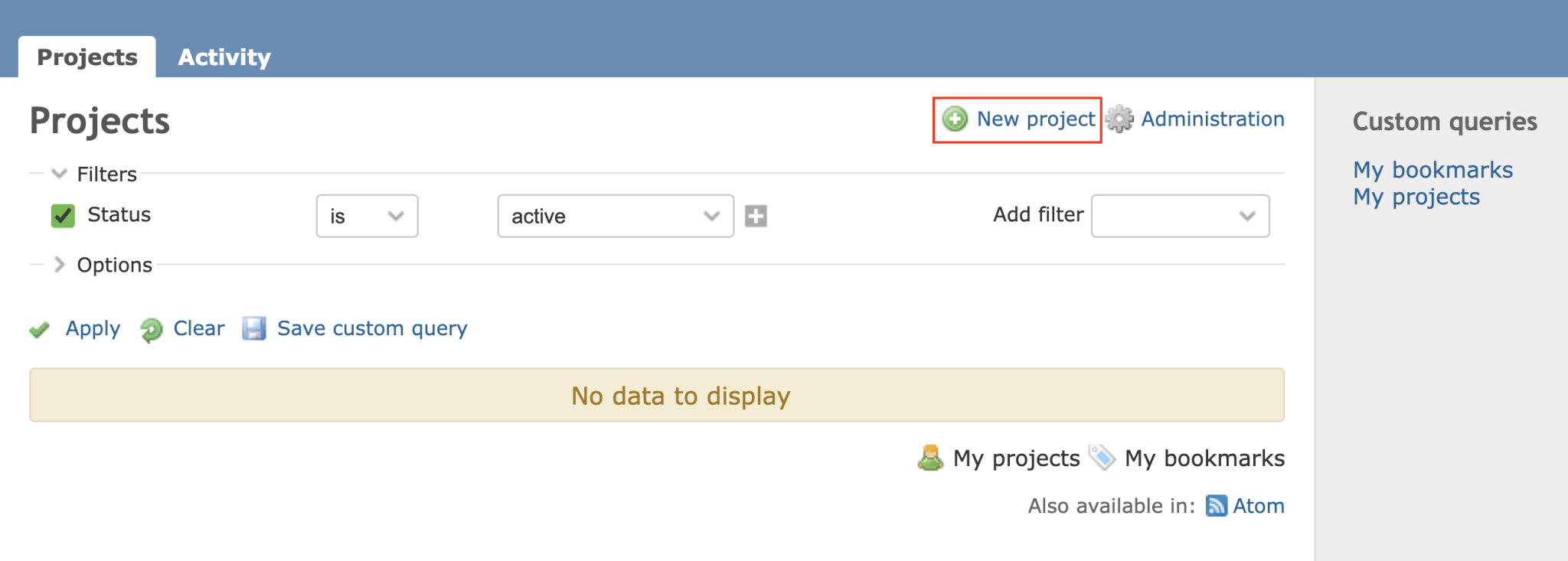Click the Clear rollback arrow icon
Viewport: 1568px width, 561px height.
point(151,329)
